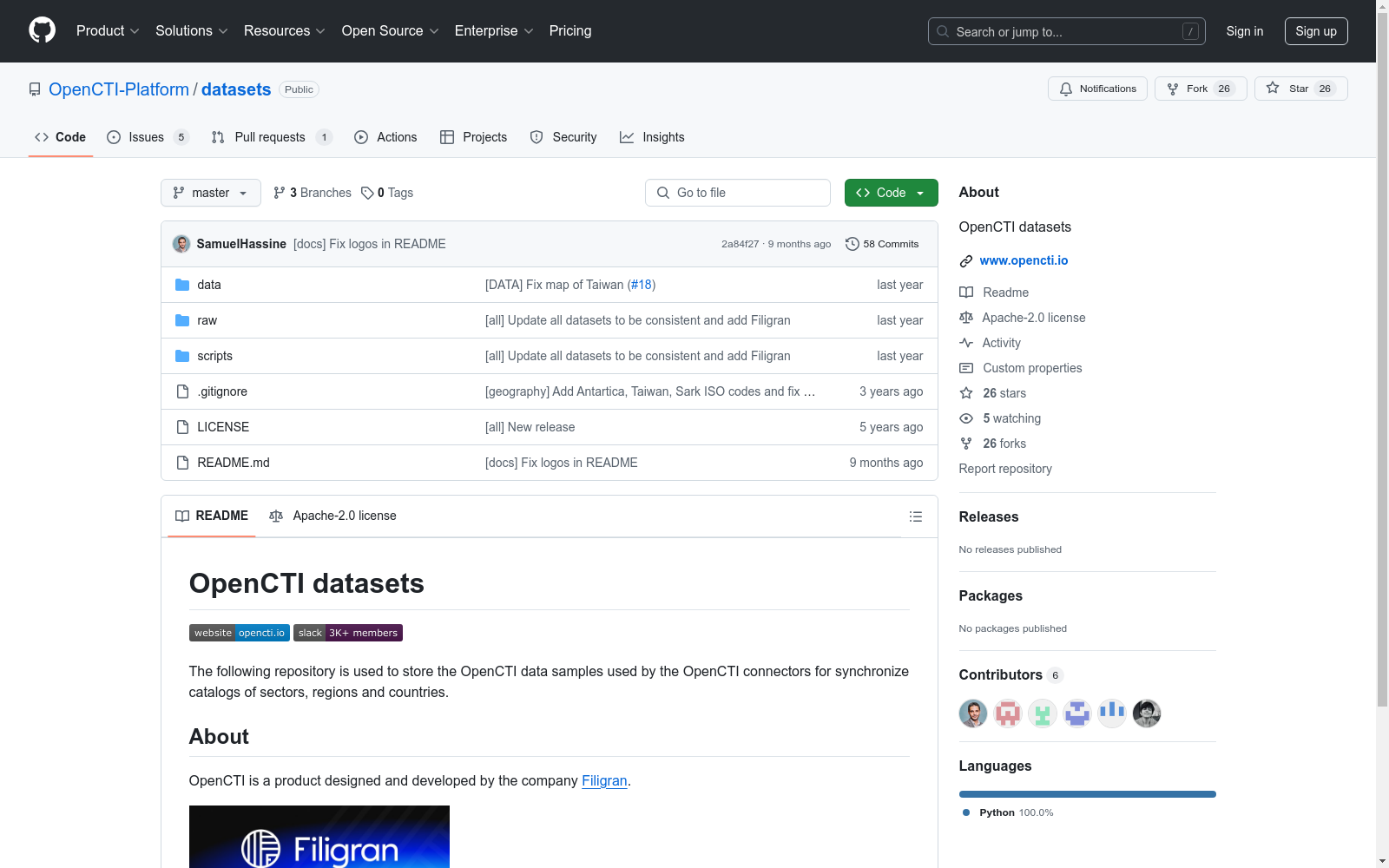
Task: Expand the Resources menu
Action: [x=285, y=30]
